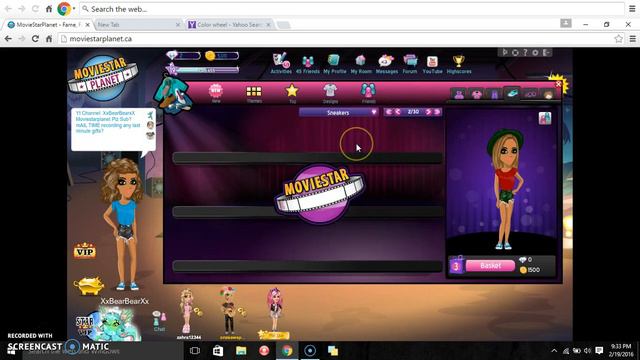
Task: Click the question mark help icon
Action: point(525,53)
